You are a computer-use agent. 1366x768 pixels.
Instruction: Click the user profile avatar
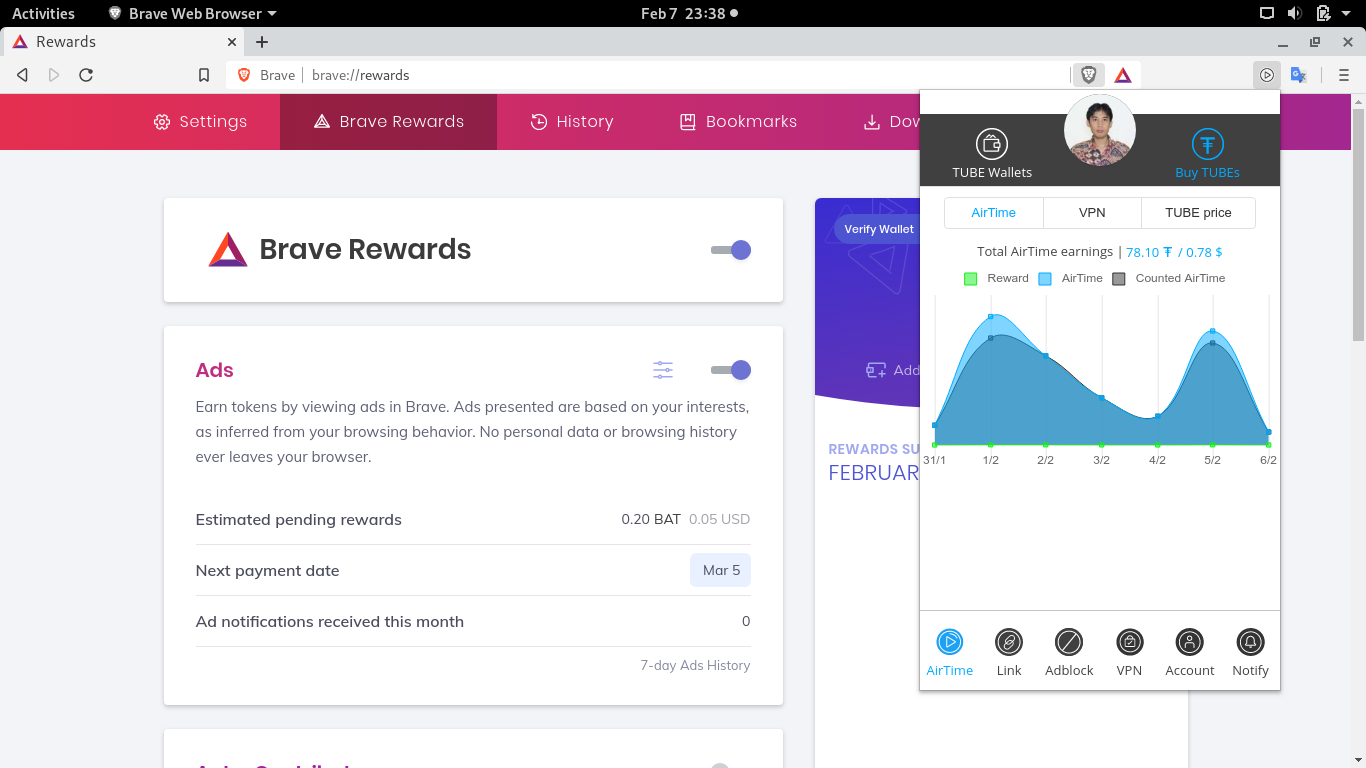(1099, 130)
